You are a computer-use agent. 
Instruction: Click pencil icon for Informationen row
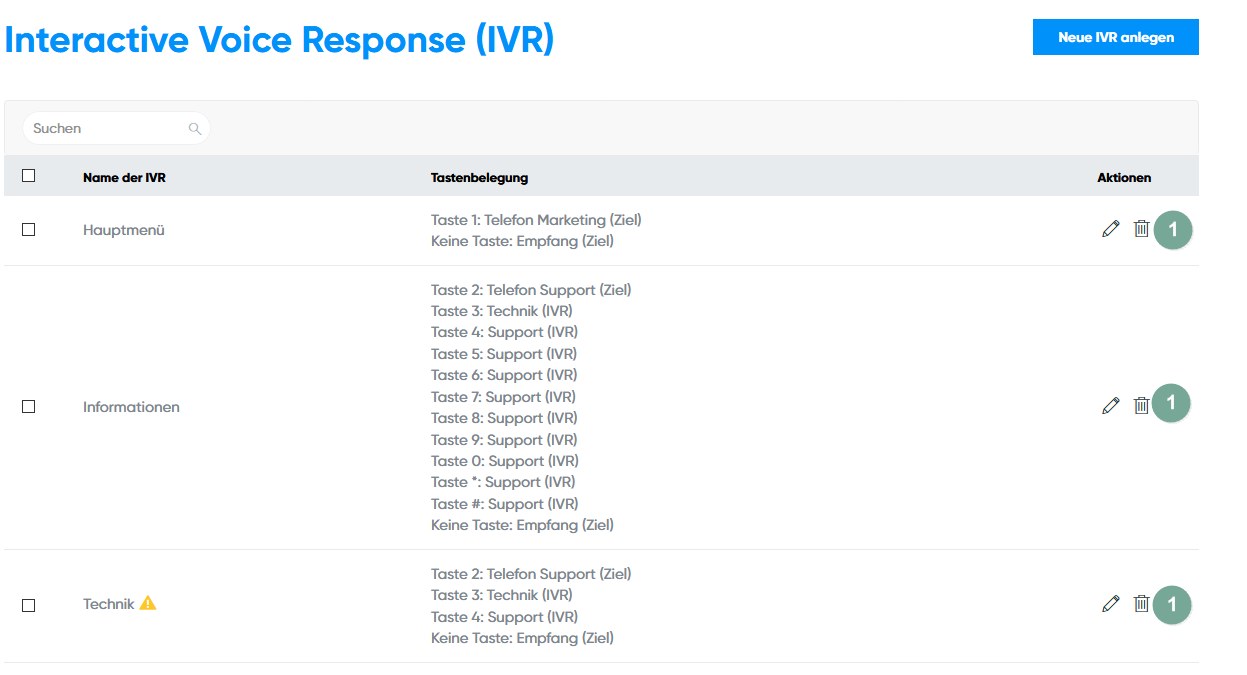[x=1110, y=405]
